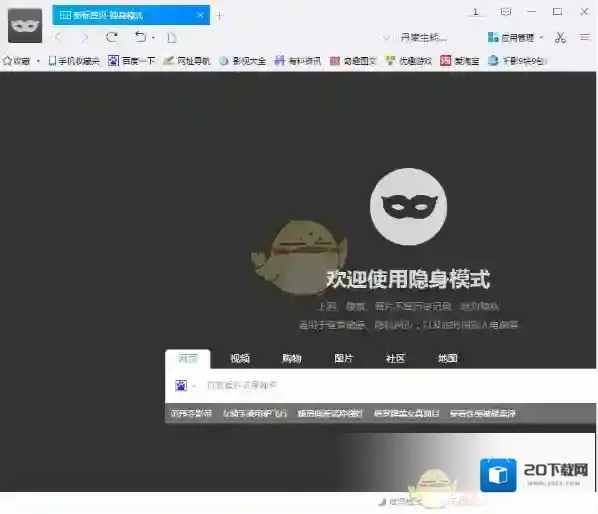Open 影视大全 bookmark
The height and width of the screenshot is (514, 598).
(243, 61)
